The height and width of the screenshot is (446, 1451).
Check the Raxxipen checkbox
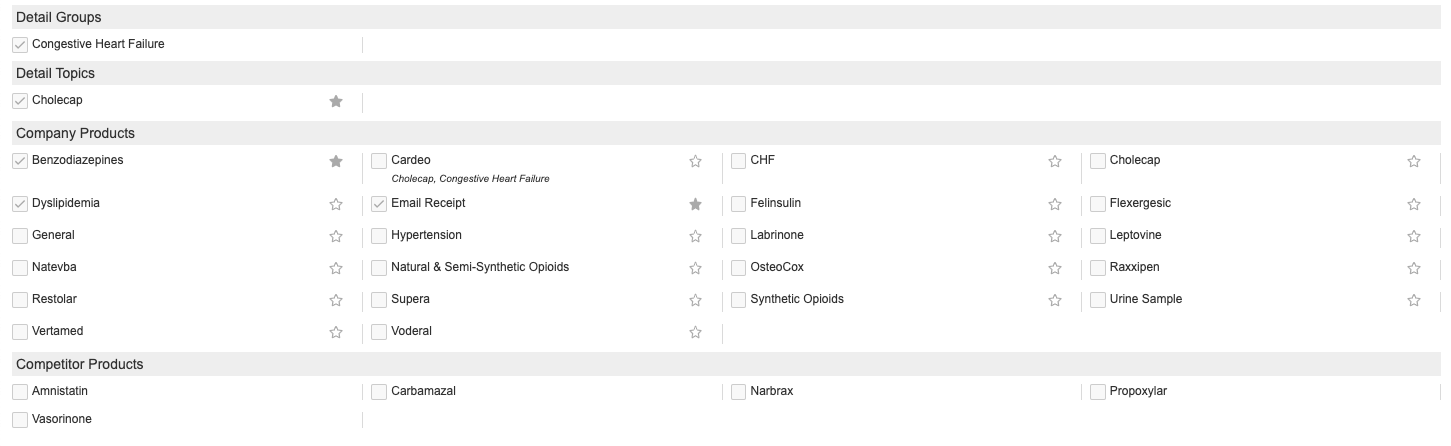tap(1098, 268)
